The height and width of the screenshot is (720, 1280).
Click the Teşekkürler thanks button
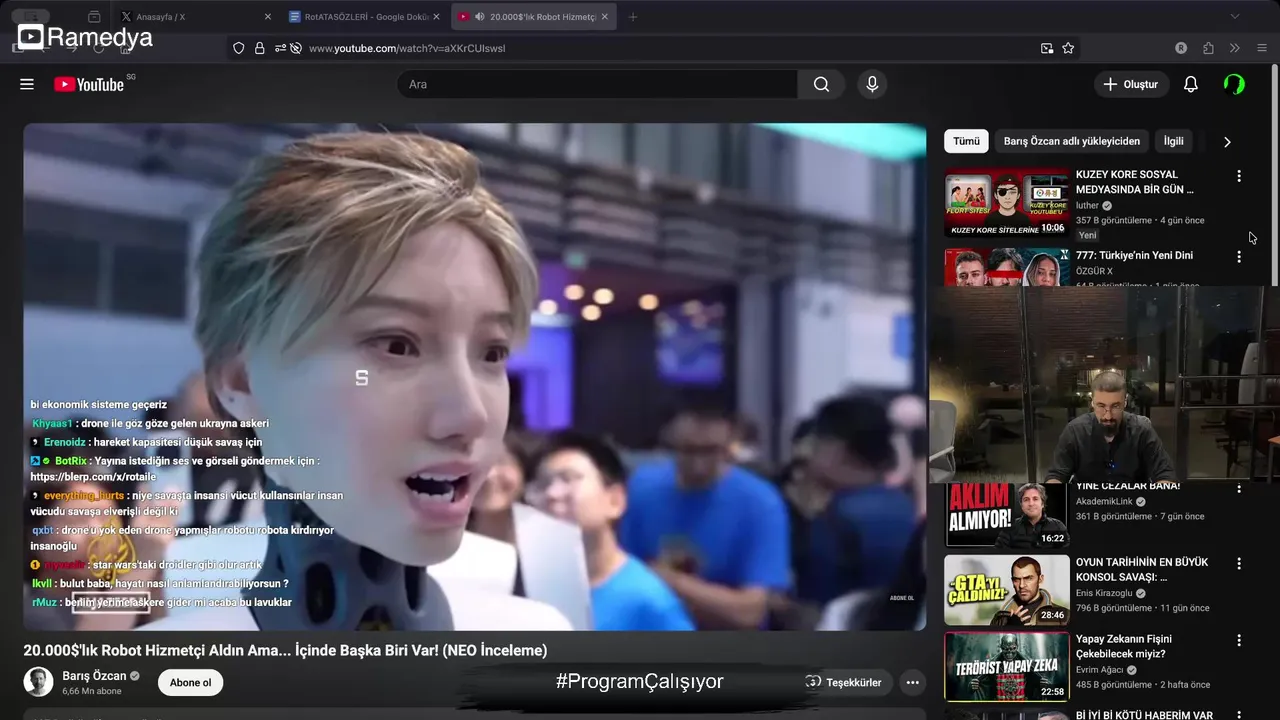pyautogui.click(x=844, y=683)
